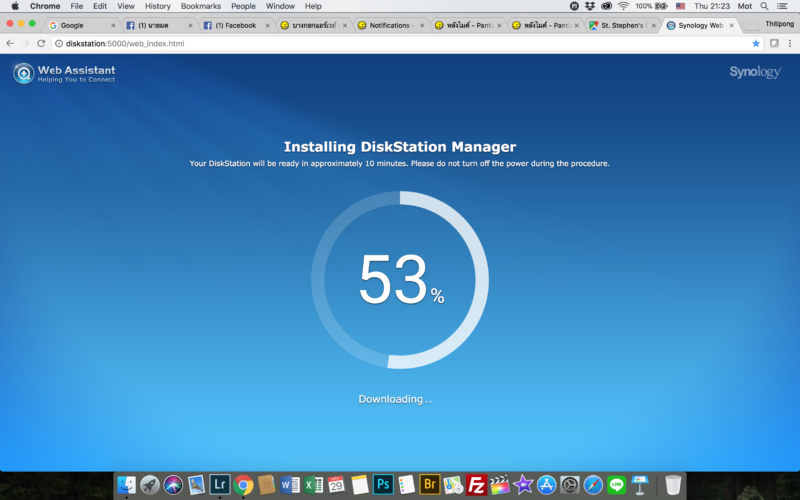Open the Trash in the dock

[673, 485]
